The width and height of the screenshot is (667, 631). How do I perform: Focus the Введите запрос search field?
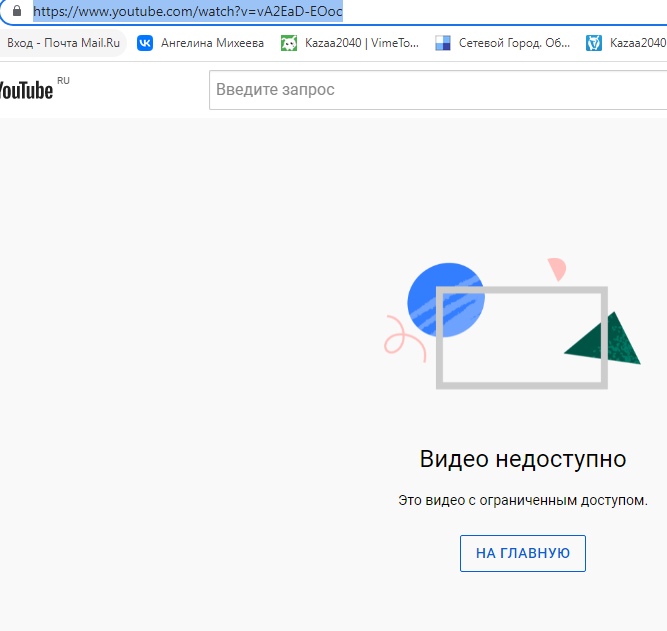pyautogui.click(x=435, y=90)
